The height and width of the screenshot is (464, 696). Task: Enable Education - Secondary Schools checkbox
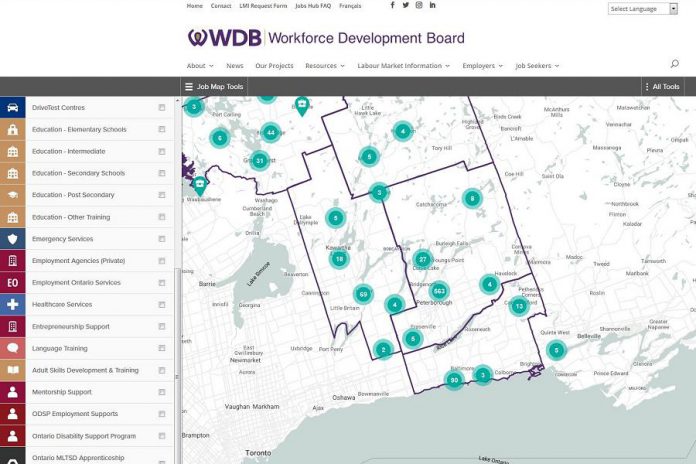(162, 173)
